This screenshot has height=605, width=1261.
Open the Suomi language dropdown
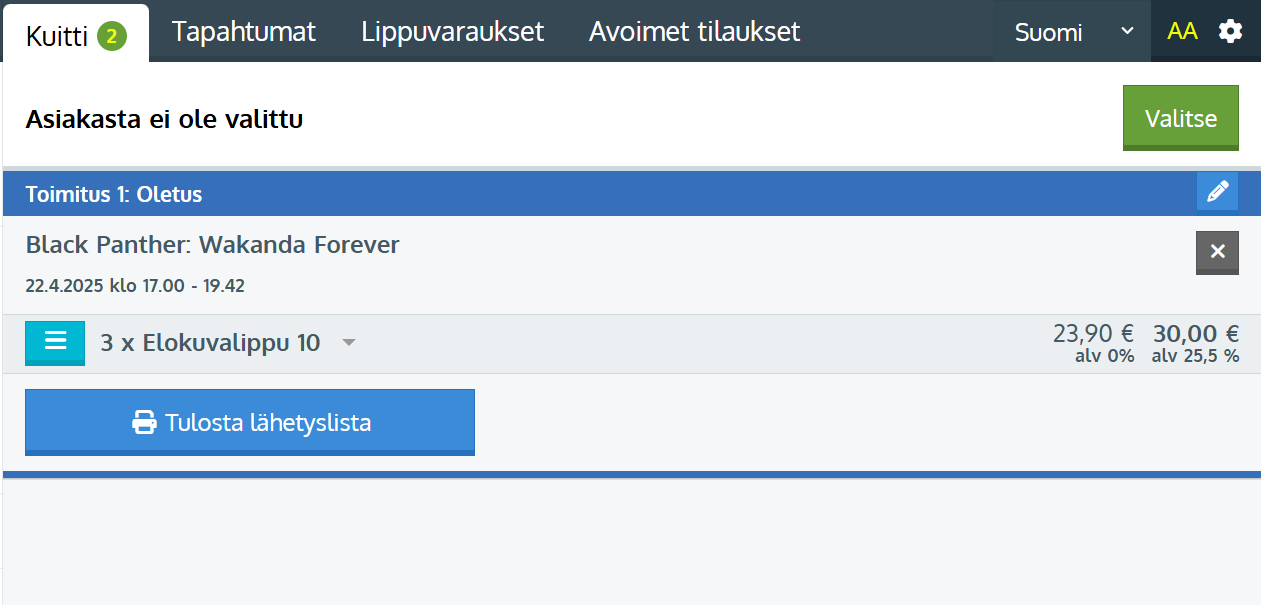click(1048, 32)
